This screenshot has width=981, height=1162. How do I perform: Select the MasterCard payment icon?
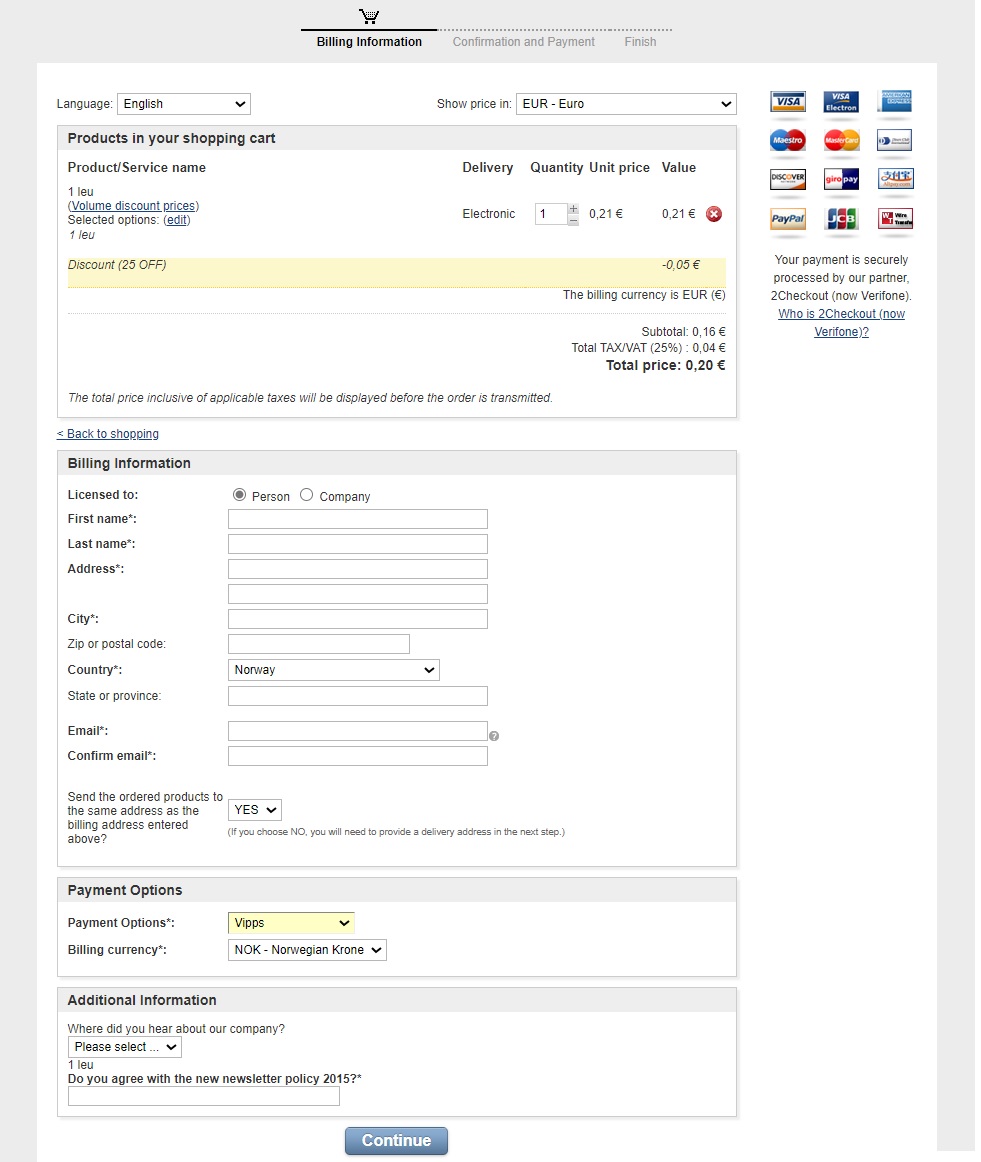(x=840, y=141)
